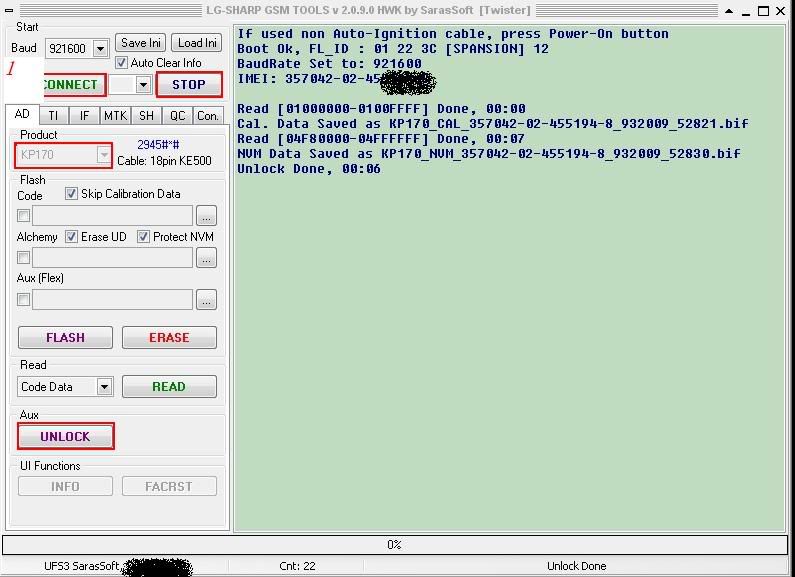Enable the Aux (Flex) file checkbox

coord(23,300)
